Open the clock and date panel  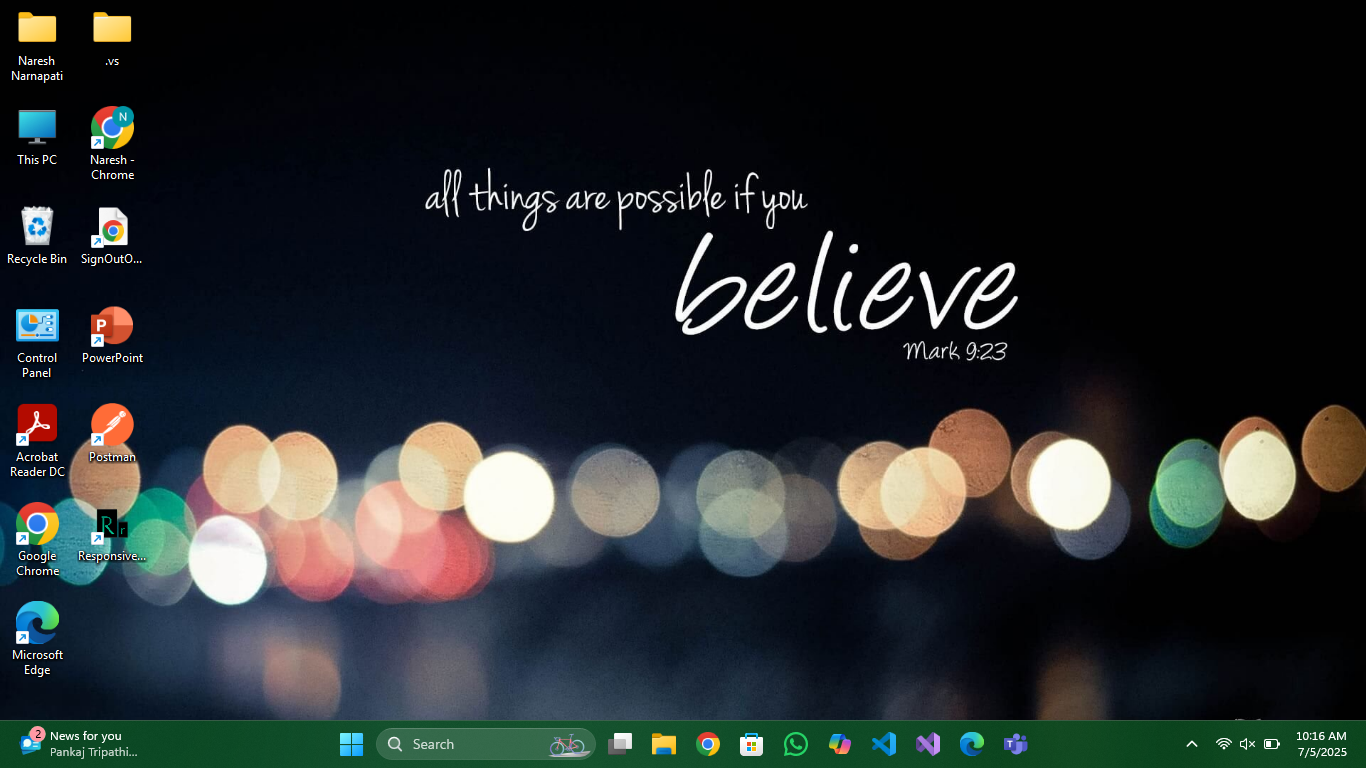coord(1321,744)
